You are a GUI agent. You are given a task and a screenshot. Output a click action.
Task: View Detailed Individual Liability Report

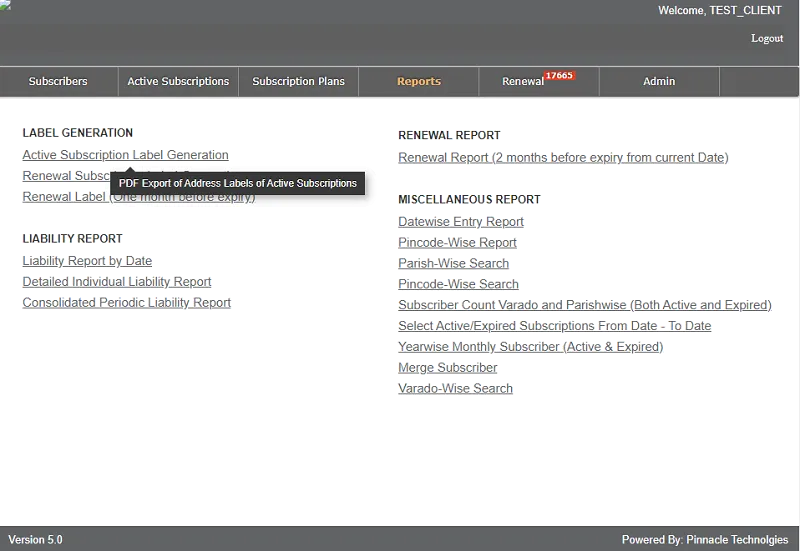[x=118, y=282]
